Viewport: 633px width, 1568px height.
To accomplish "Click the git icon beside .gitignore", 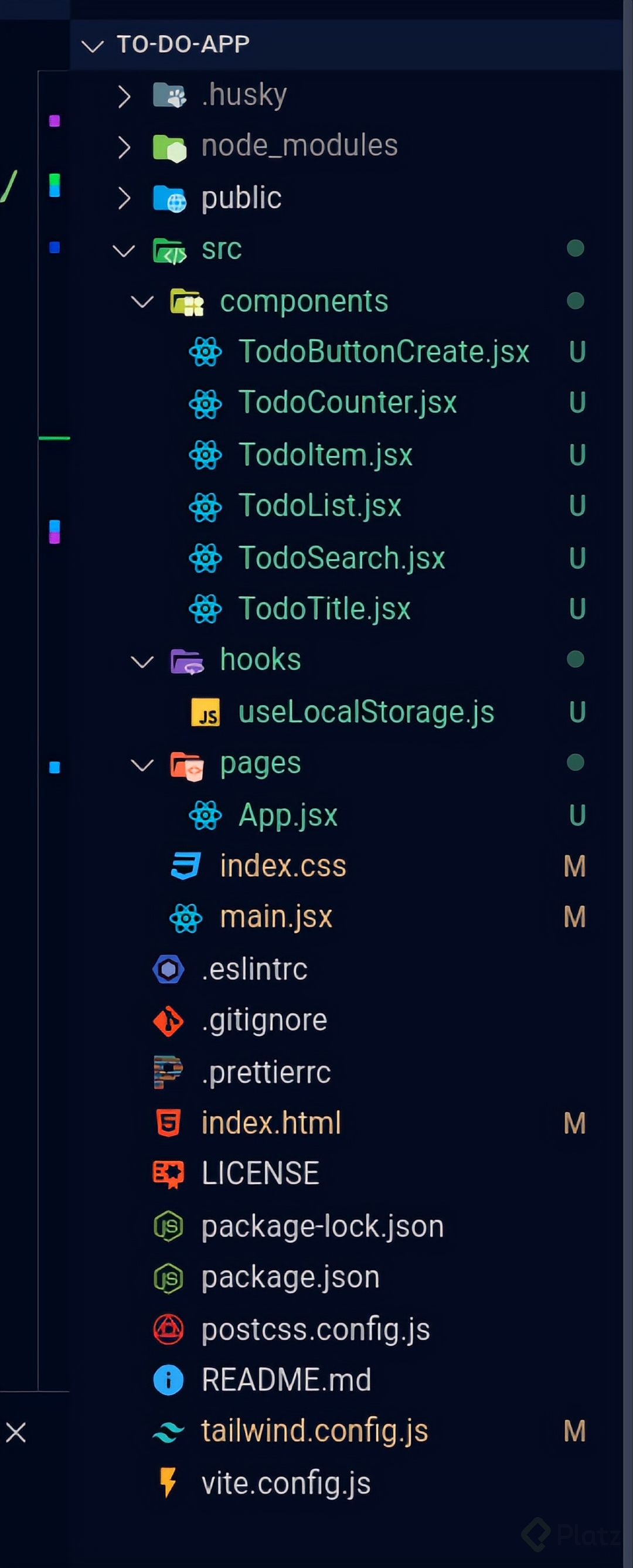I will pyautogui.click(x=168, y=1021).
